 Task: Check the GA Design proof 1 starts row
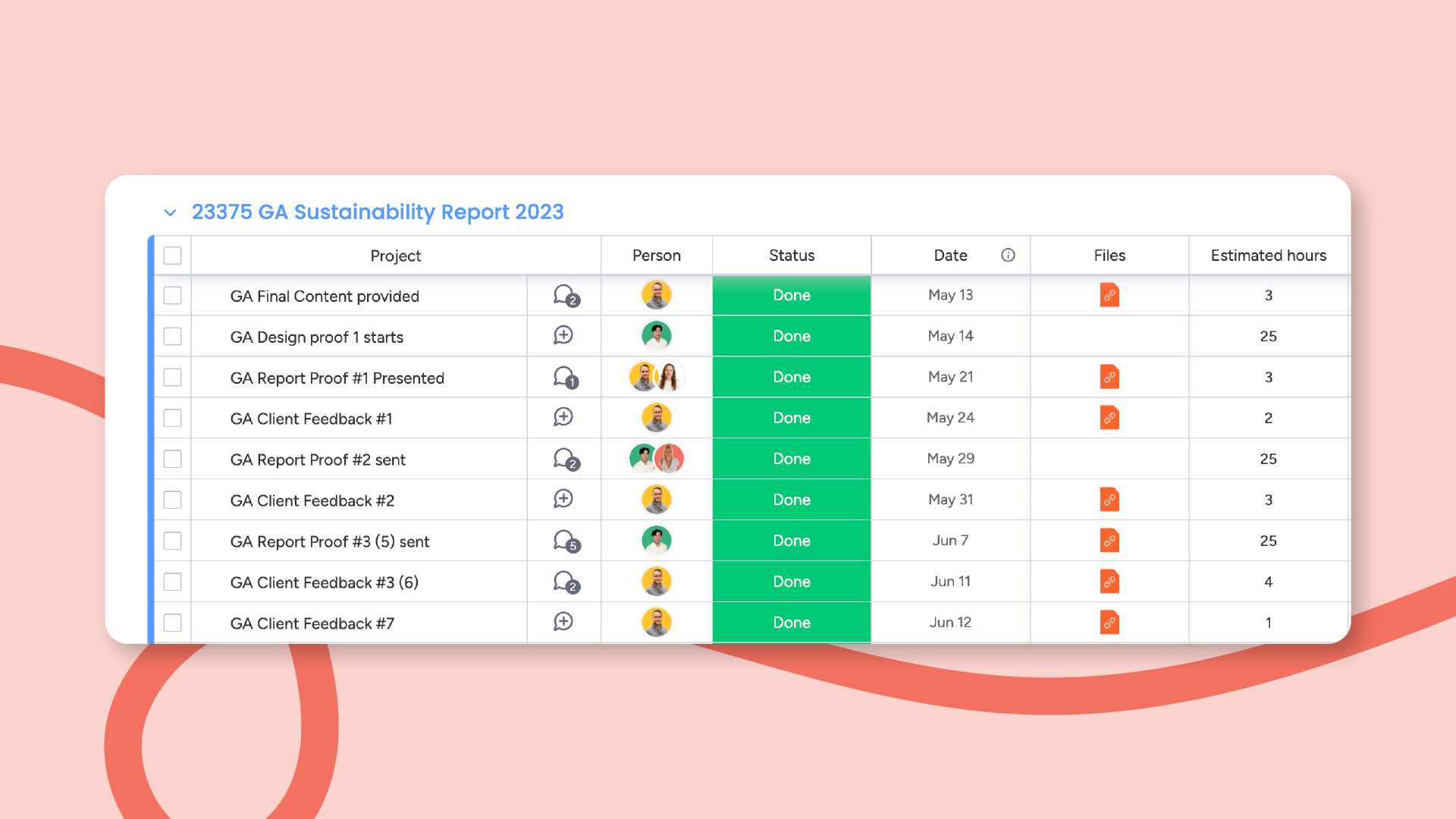[x=173, y=337]
